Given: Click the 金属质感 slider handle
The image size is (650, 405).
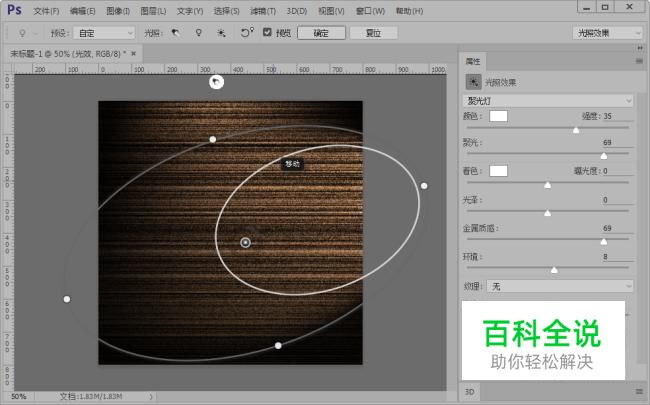Looking at the screenshot, I should pos(604,242).
